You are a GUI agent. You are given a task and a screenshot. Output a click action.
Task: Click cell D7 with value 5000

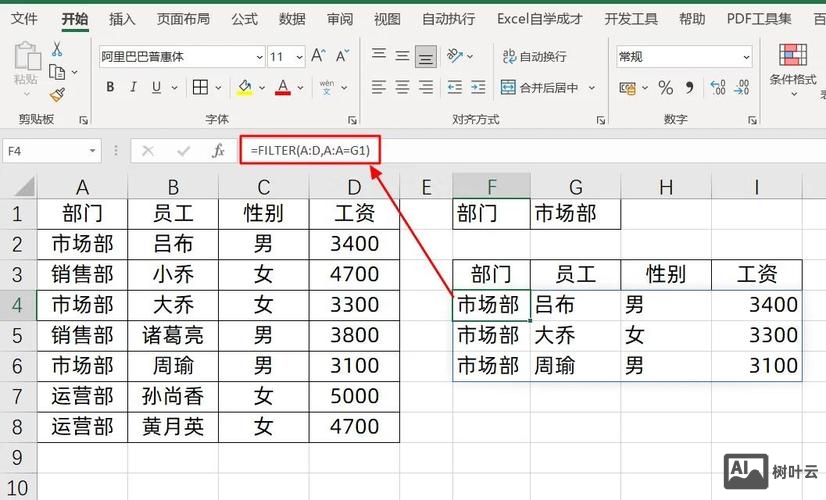(x=354, y=396)
